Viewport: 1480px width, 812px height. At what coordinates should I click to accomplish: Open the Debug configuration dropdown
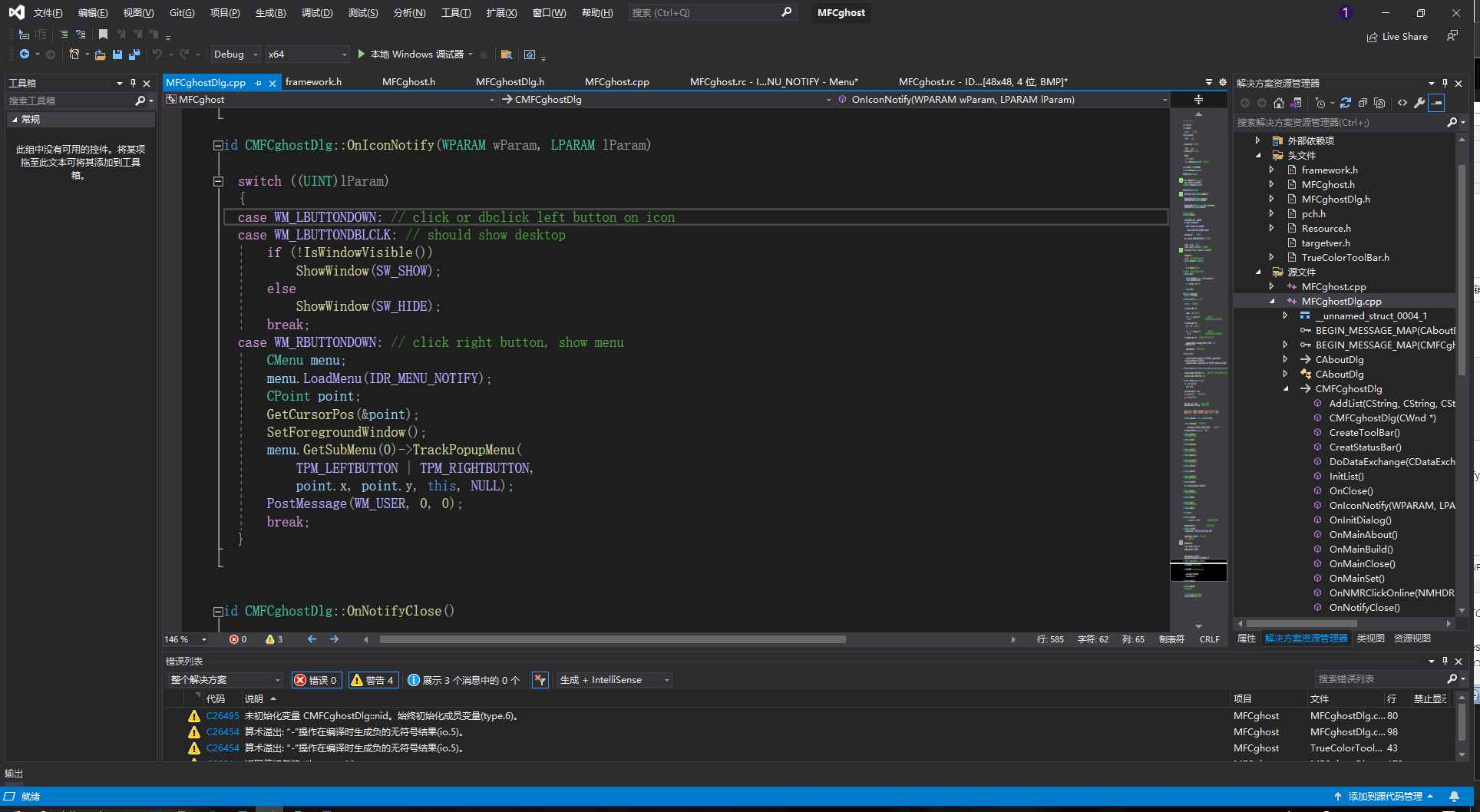coord(236,54)
